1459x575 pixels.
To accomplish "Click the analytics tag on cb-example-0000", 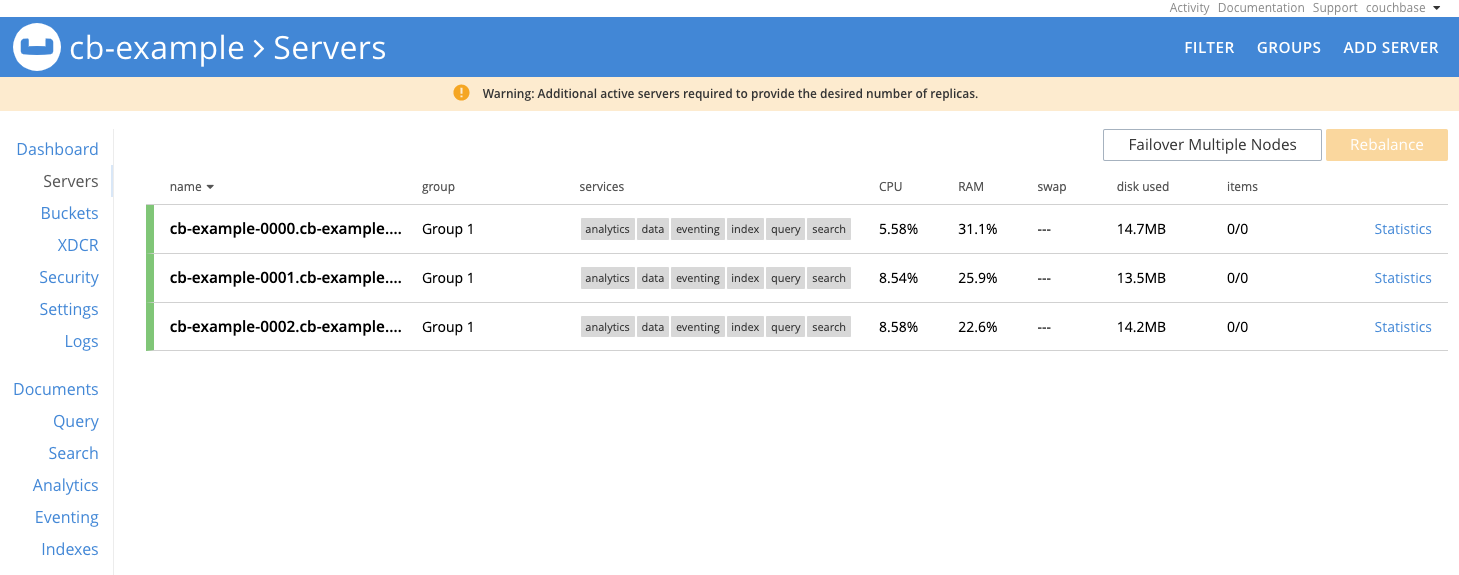I will 607,229.
